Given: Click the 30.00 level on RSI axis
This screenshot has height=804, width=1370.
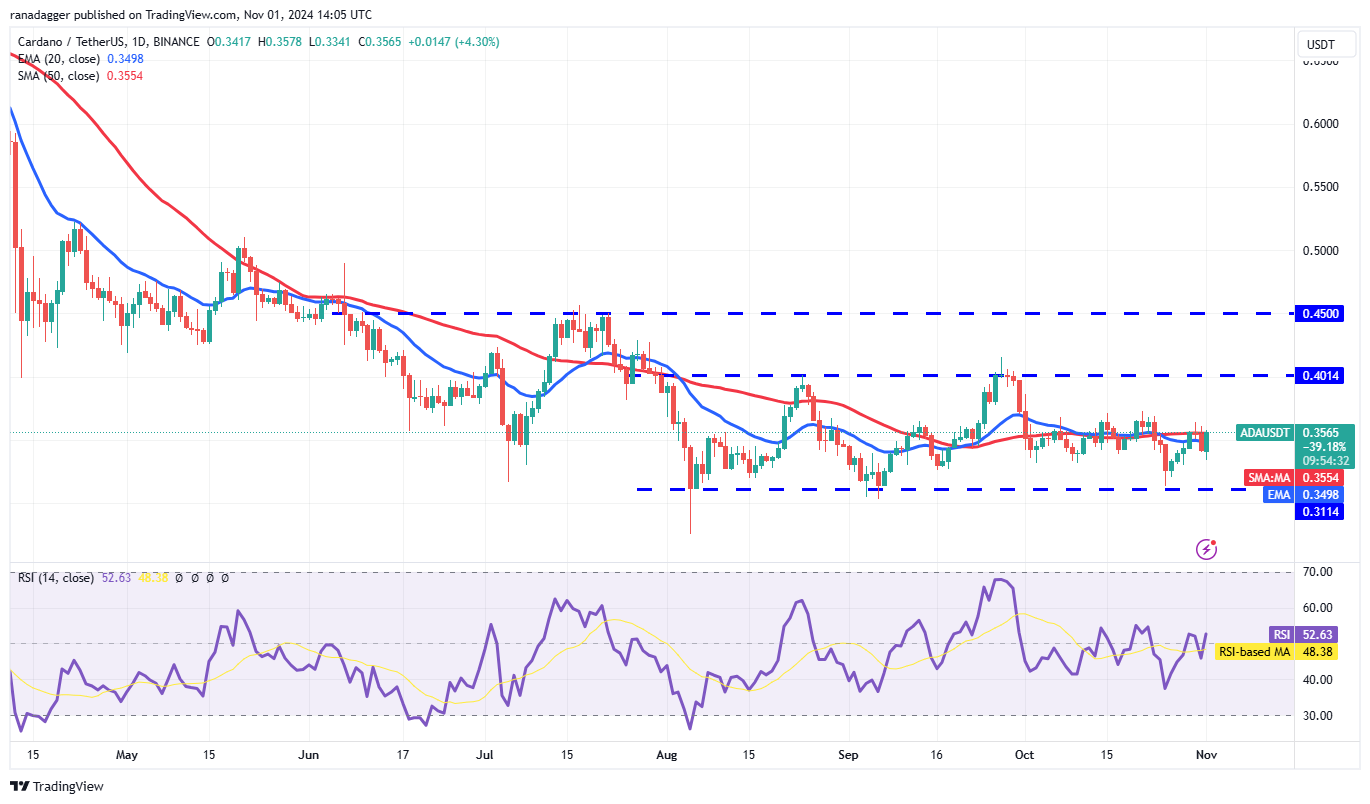Looking at the screenshot, I should point(1317,716).
